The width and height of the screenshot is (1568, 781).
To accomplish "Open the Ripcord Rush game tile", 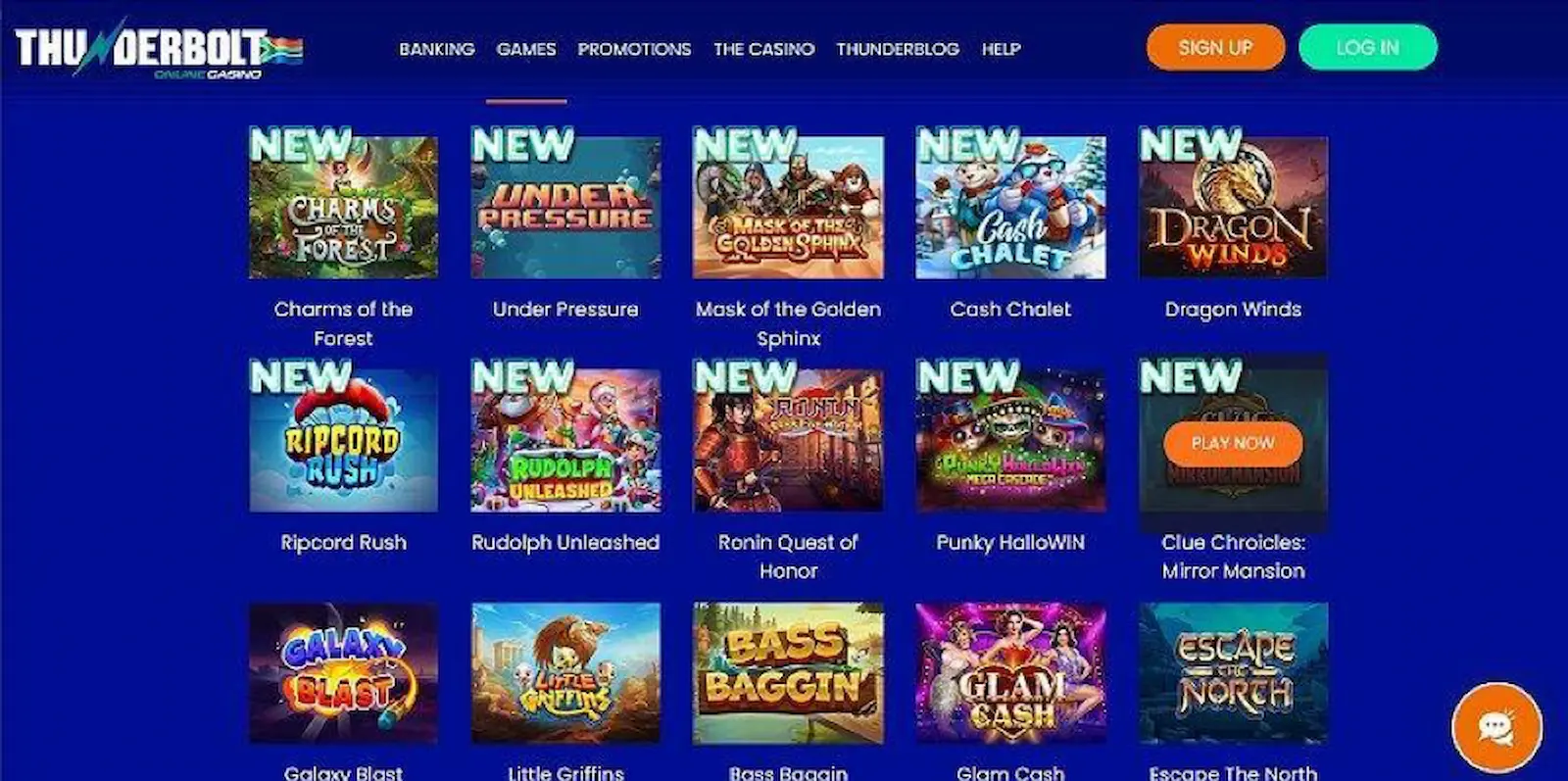I will click(343, 441).
